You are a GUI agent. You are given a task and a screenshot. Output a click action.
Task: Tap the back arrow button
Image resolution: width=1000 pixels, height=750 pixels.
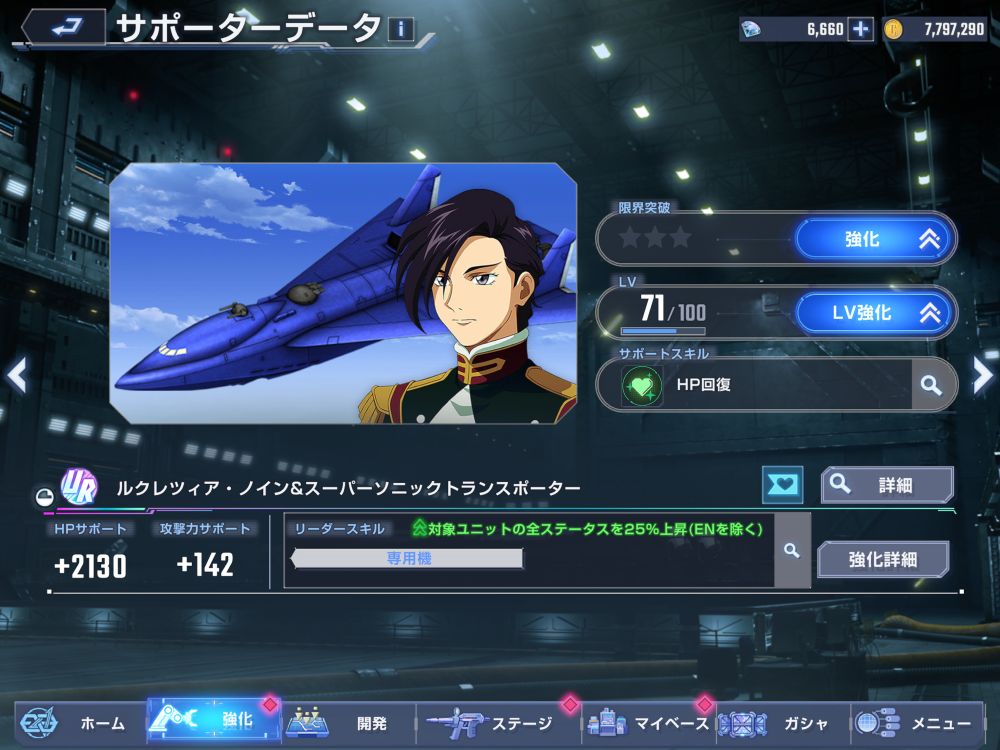(x=63, y=27)
